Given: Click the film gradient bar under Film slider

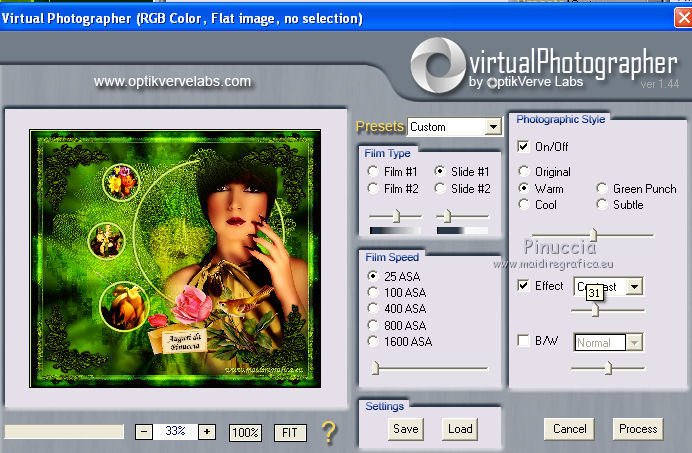Looking at the screenshot, I should tap(395, 230).
